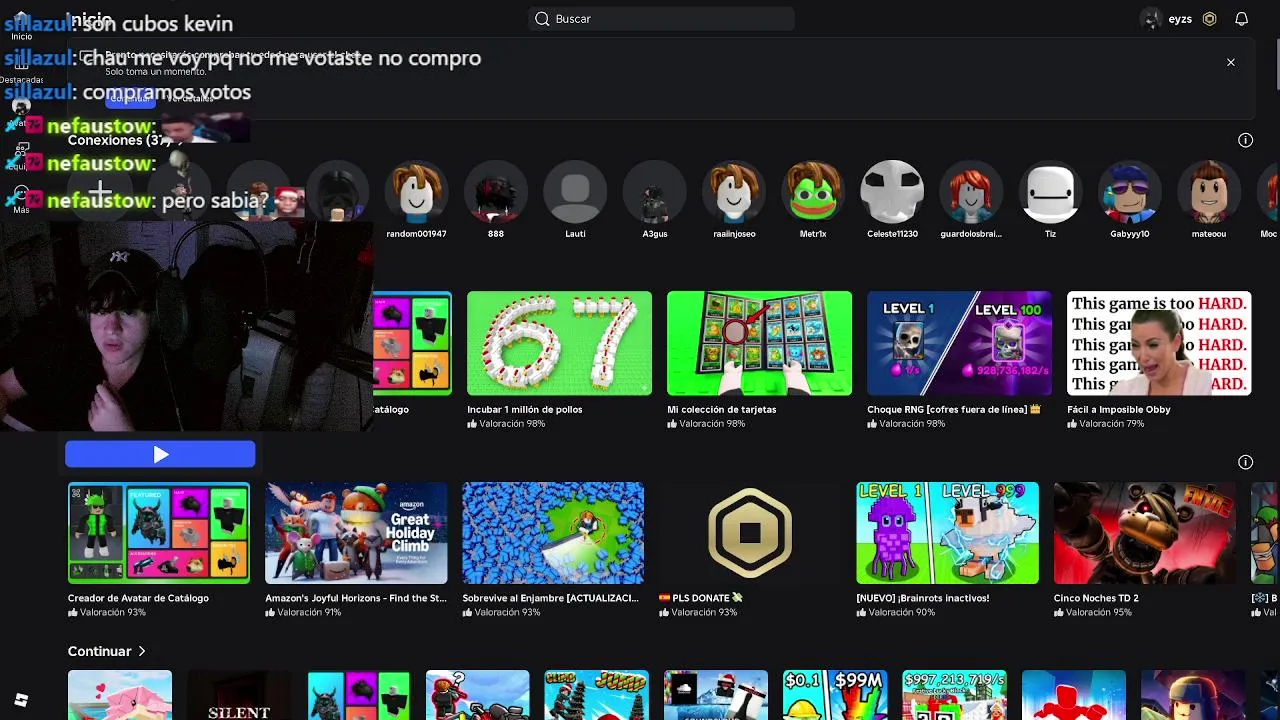
Task: Click the eyzs profile avatar icon
Action: (1151, 19)
